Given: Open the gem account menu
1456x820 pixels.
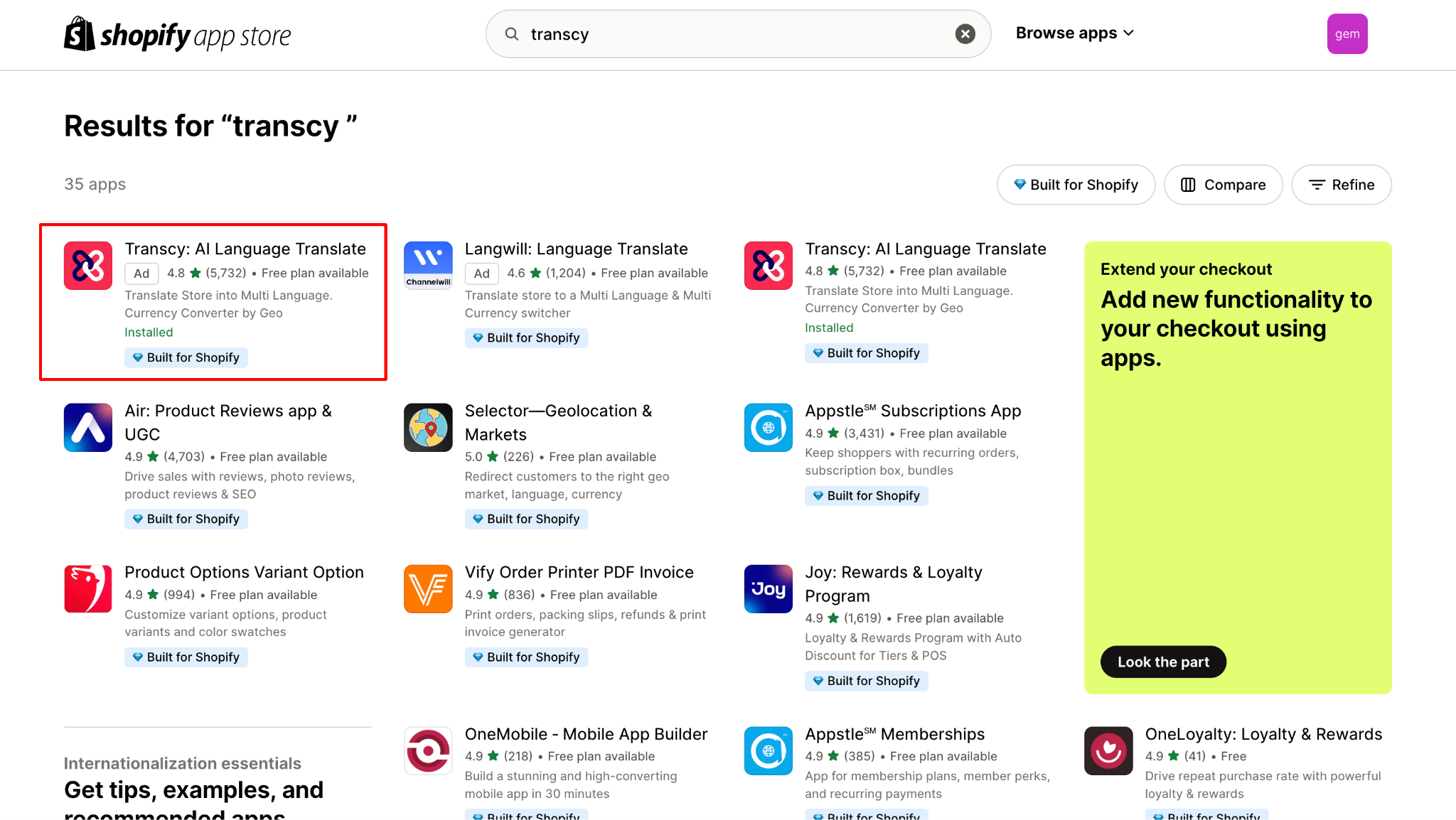Looking at the screenshot, I should [1347, 34].
